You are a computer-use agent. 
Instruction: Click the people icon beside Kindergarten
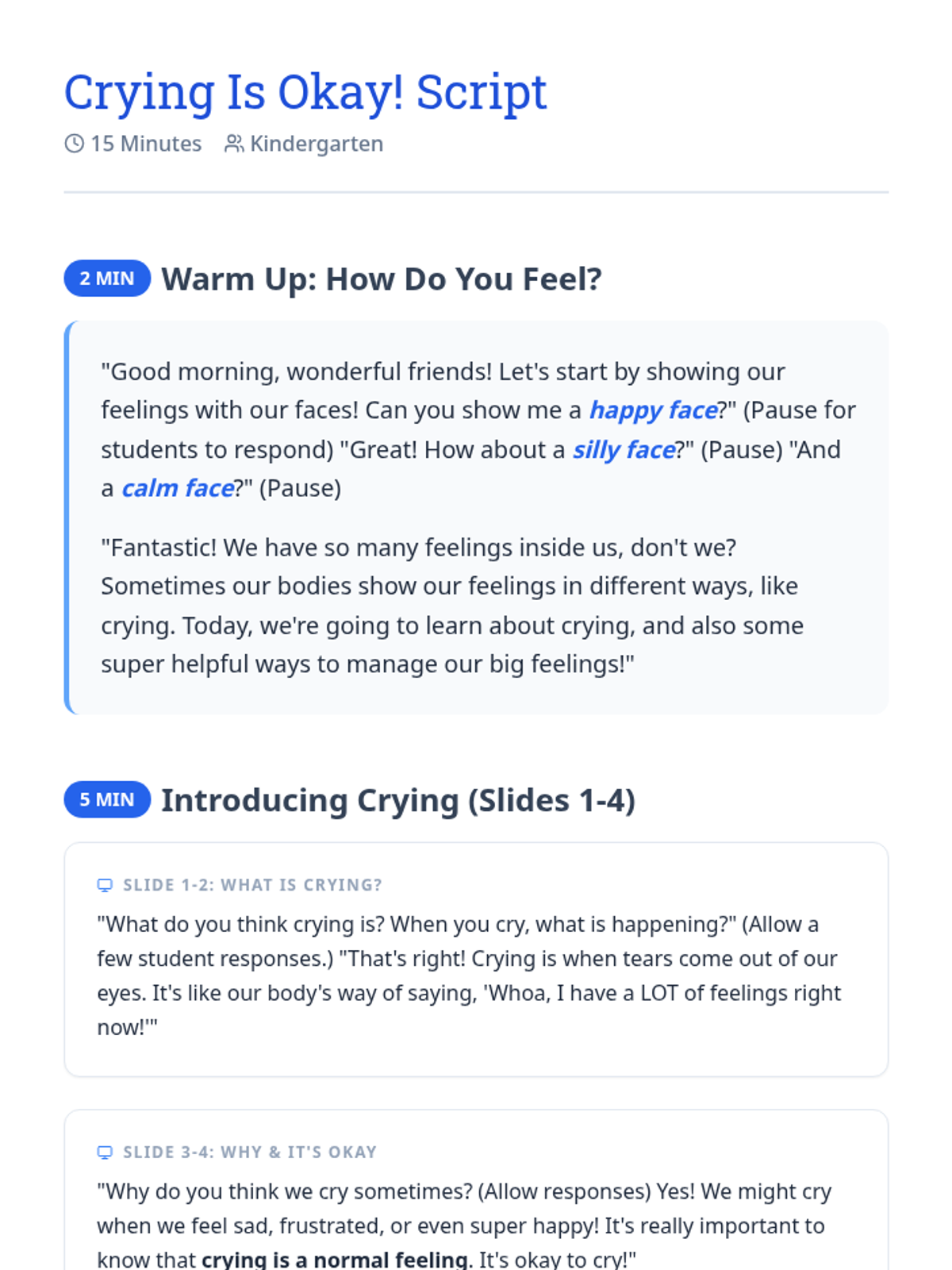click(x=234, y=144)
